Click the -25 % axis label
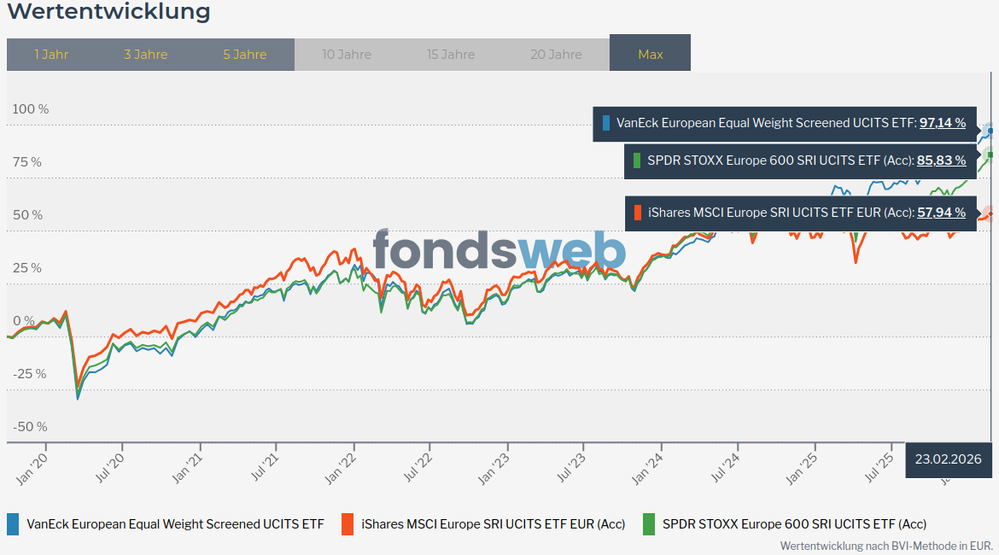Screen dimensions: 999x555 click(x=29, y=373)
